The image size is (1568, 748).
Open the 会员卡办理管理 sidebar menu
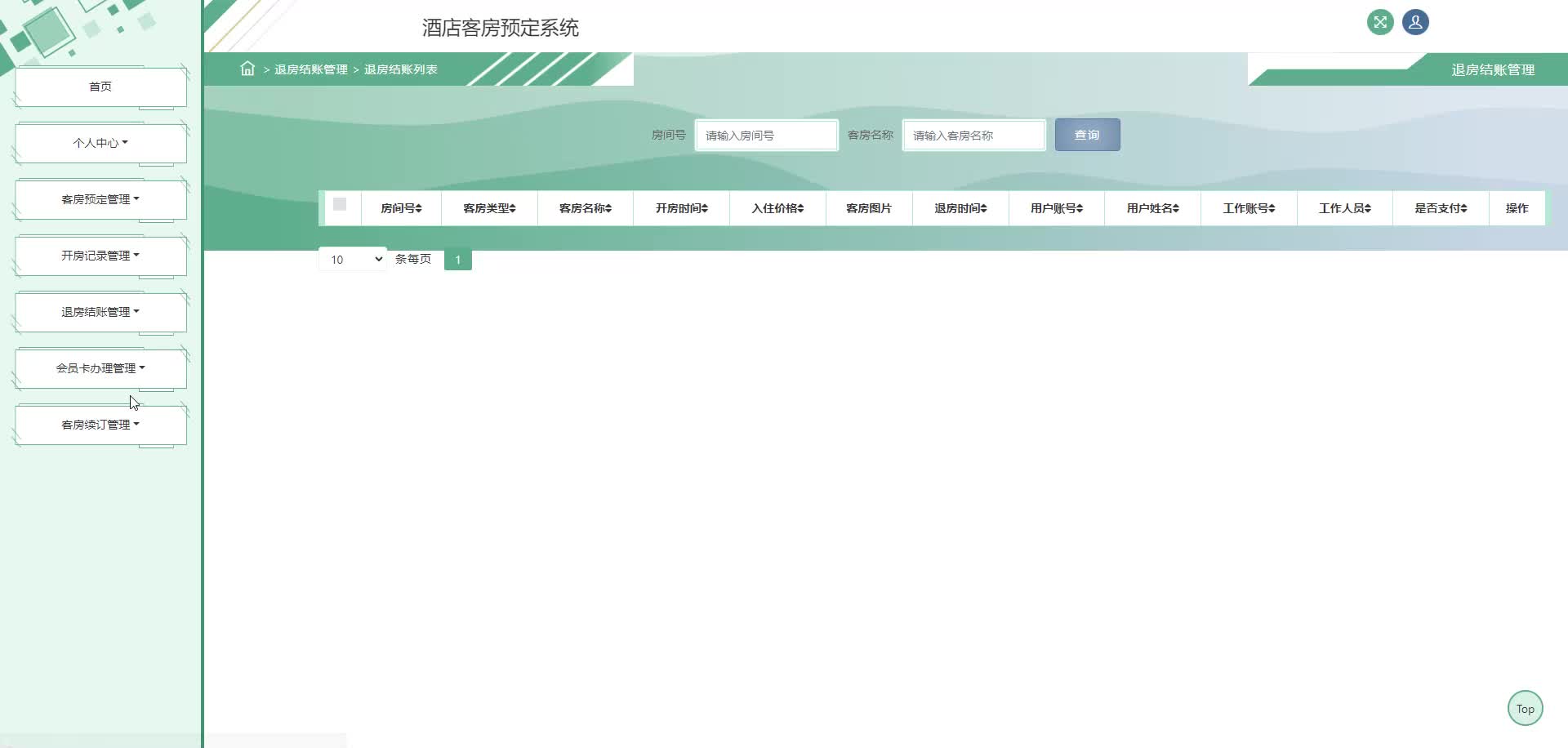[99, 367]
